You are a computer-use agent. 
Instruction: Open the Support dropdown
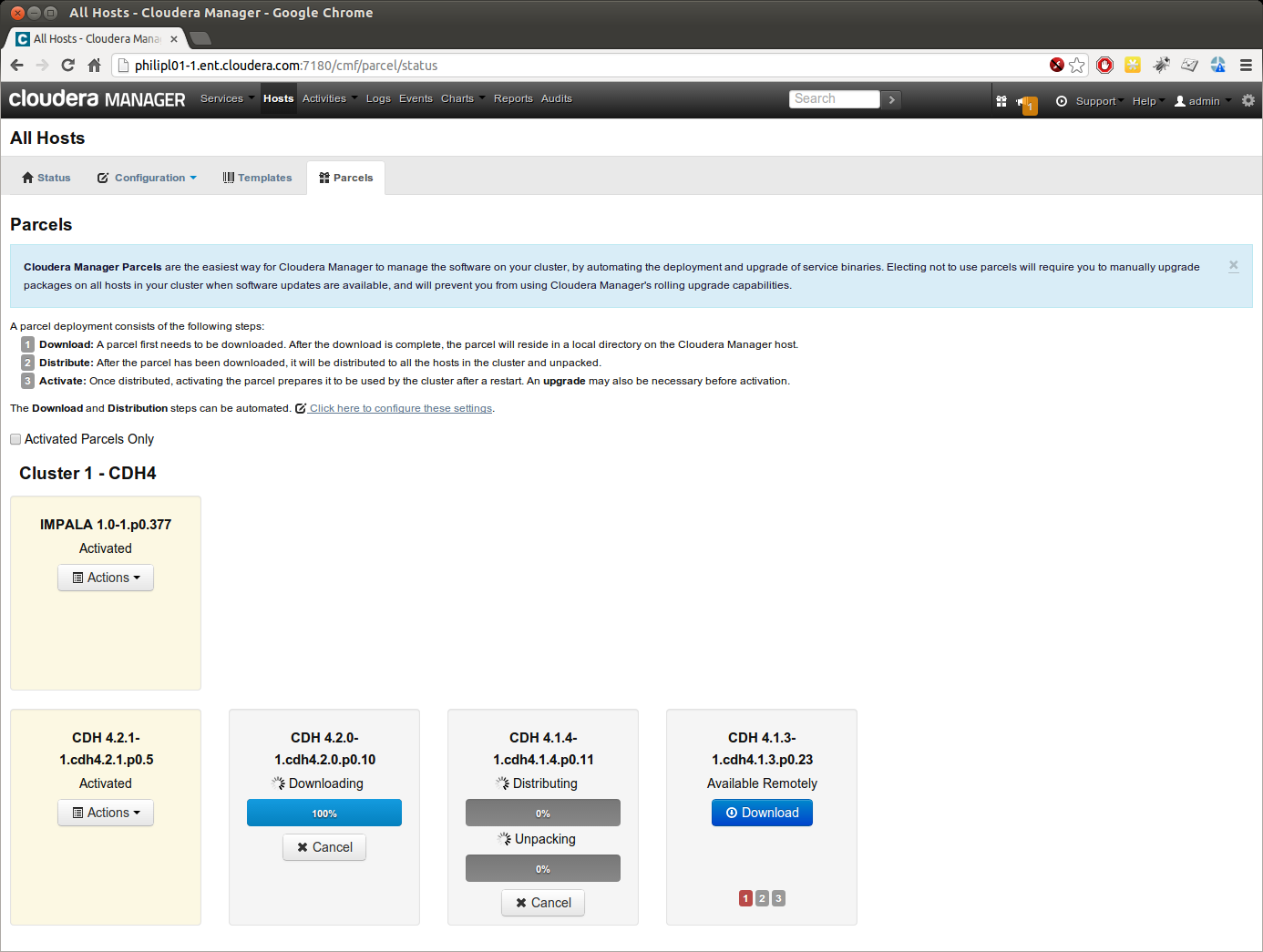click(x=1100, y=101)
